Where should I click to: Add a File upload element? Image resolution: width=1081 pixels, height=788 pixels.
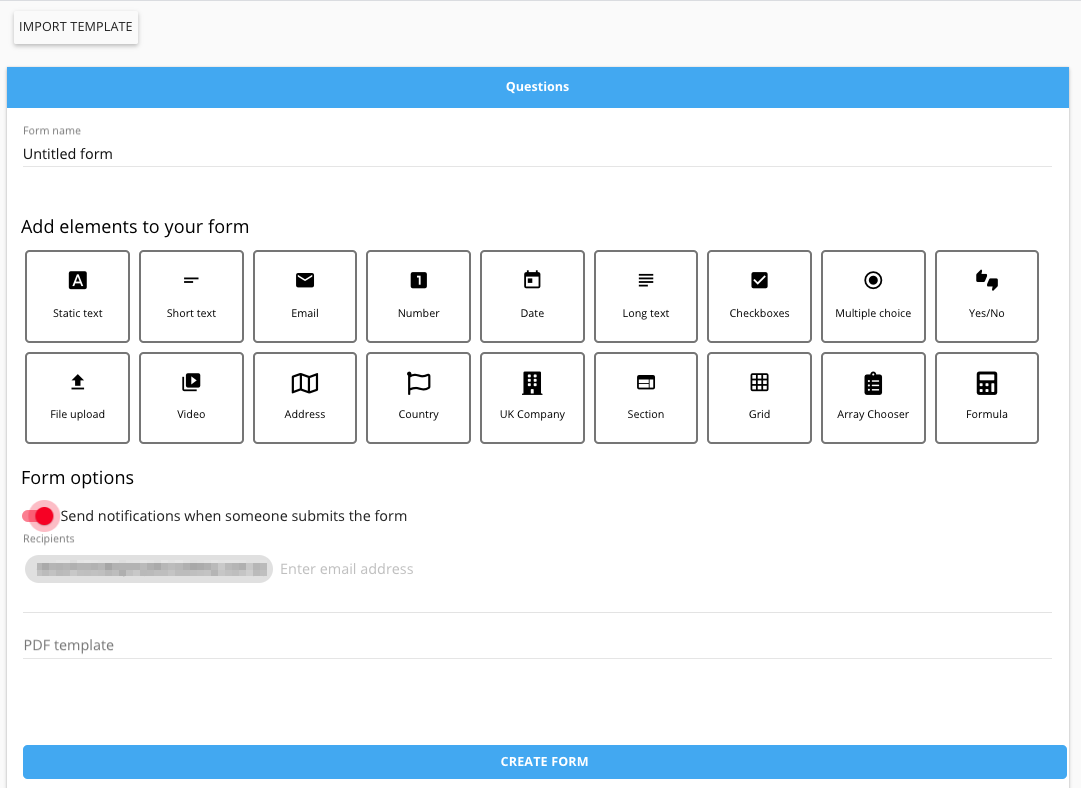78,397
